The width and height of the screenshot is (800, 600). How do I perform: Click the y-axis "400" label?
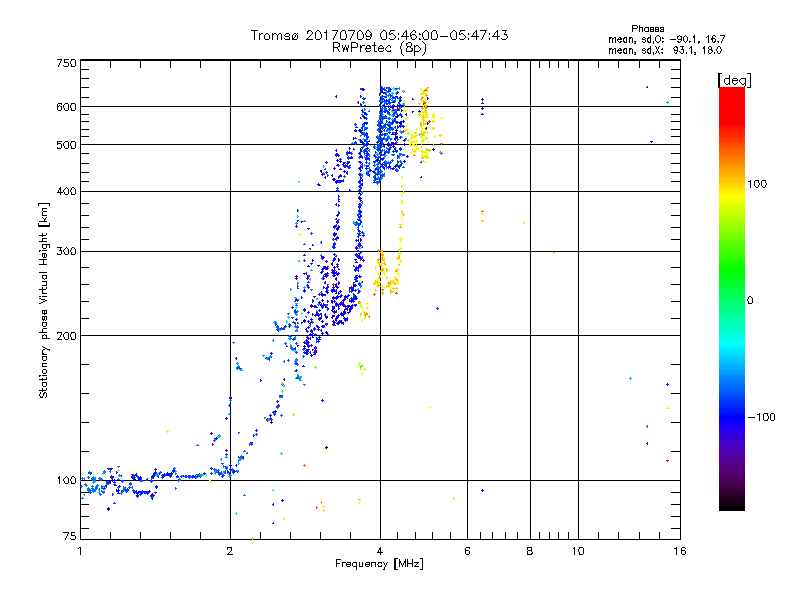coord(66,191)
